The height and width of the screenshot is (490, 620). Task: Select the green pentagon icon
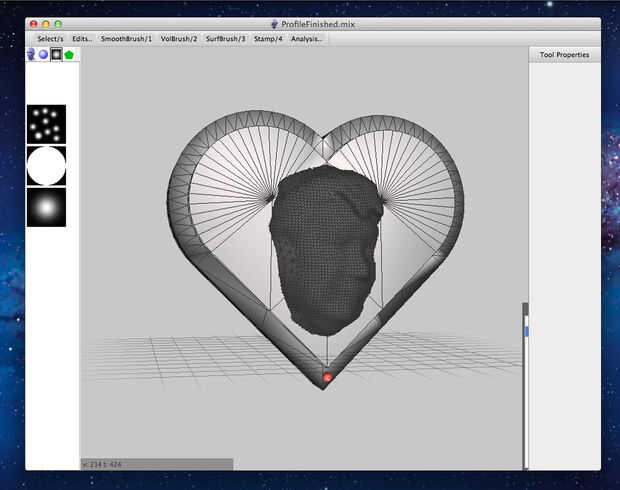(x=70, y=54)
